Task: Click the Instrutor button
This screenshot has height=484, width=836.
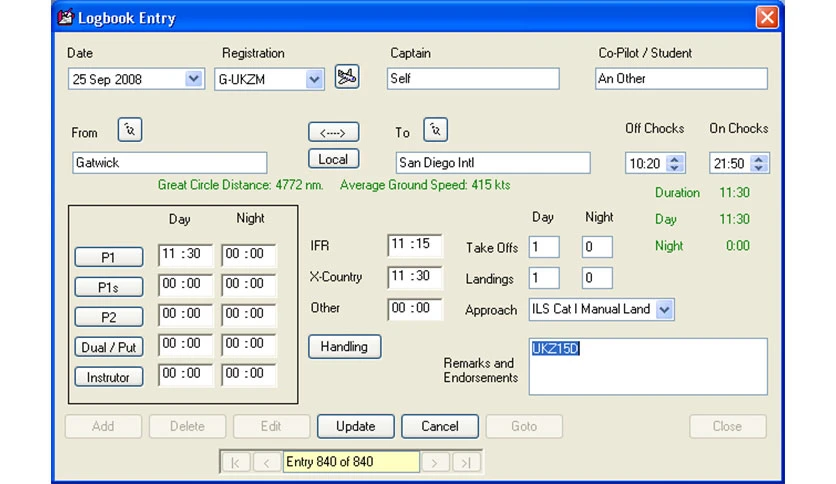Action: [x=109, y=377]
